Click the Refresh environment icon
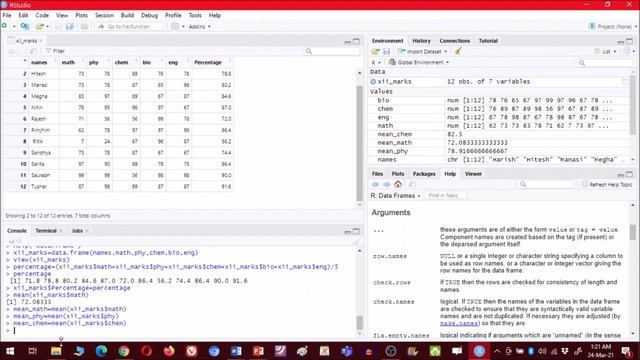 pyautogui.click(x=627, y=51)
